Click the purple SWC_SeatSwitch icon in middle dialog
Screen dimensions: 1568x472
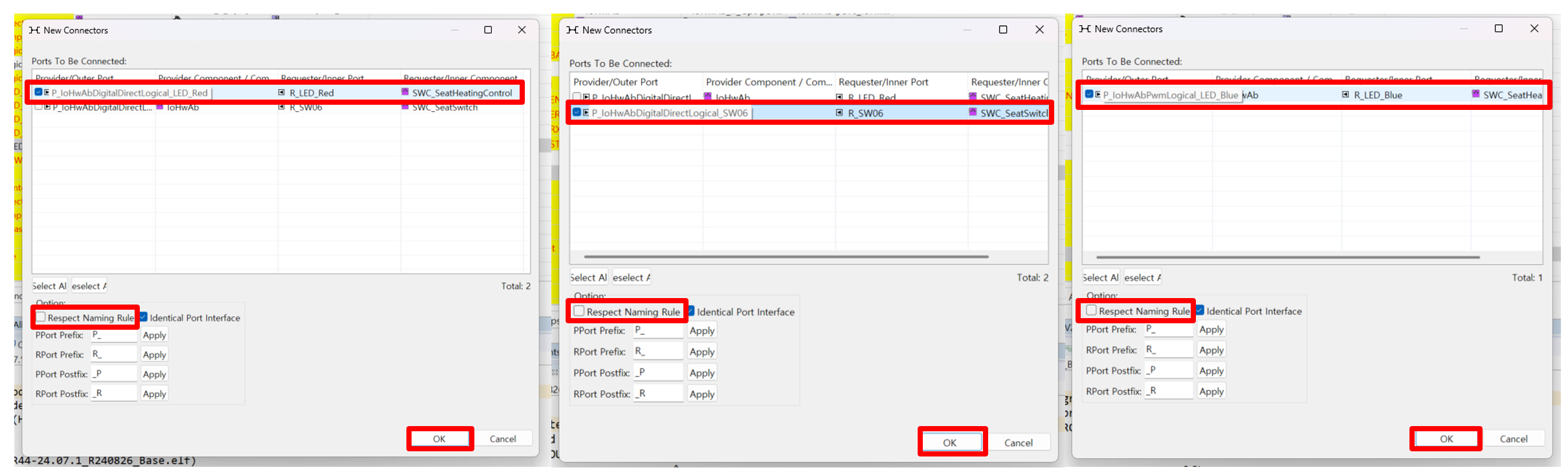[973, 113]
